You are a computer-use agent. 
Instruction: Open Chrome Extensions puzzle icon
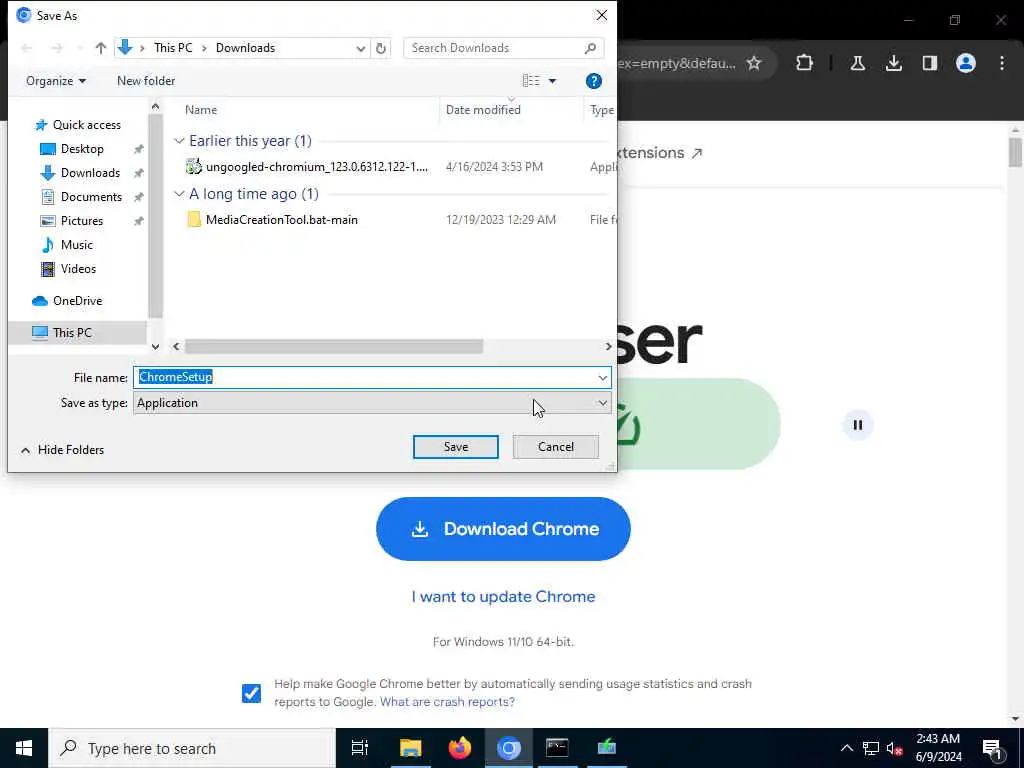(x=805, y=63)
